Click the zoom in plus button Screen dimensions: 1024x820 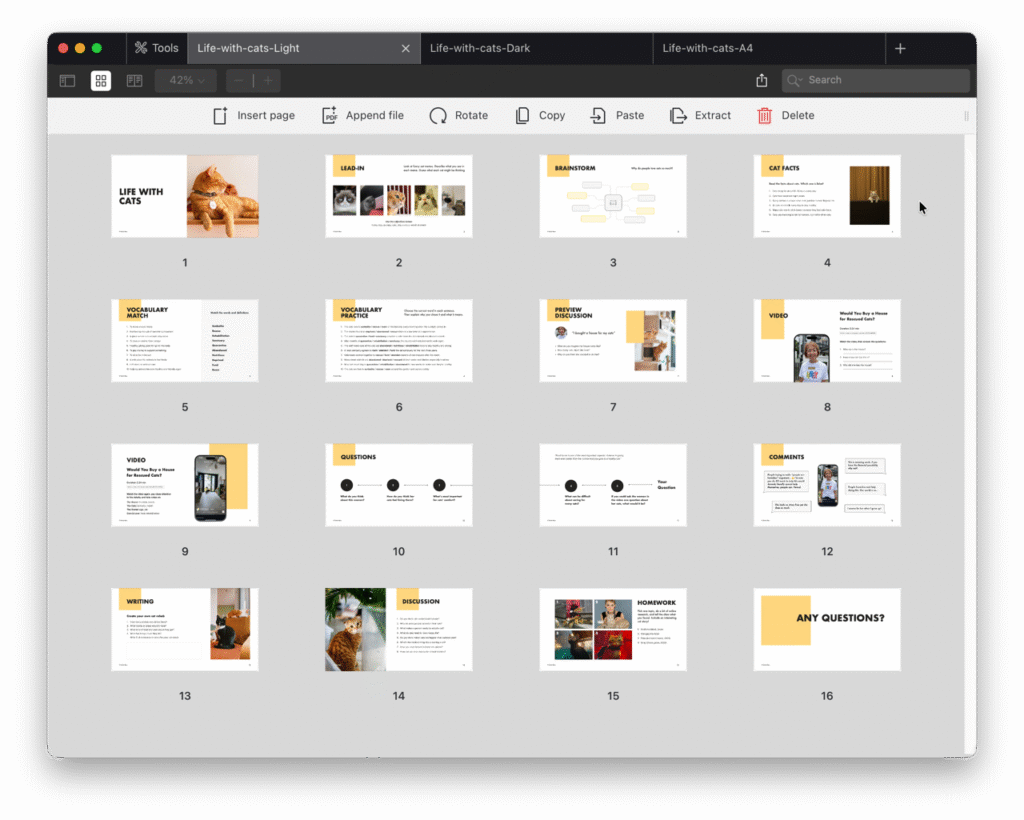click(268, 81)
